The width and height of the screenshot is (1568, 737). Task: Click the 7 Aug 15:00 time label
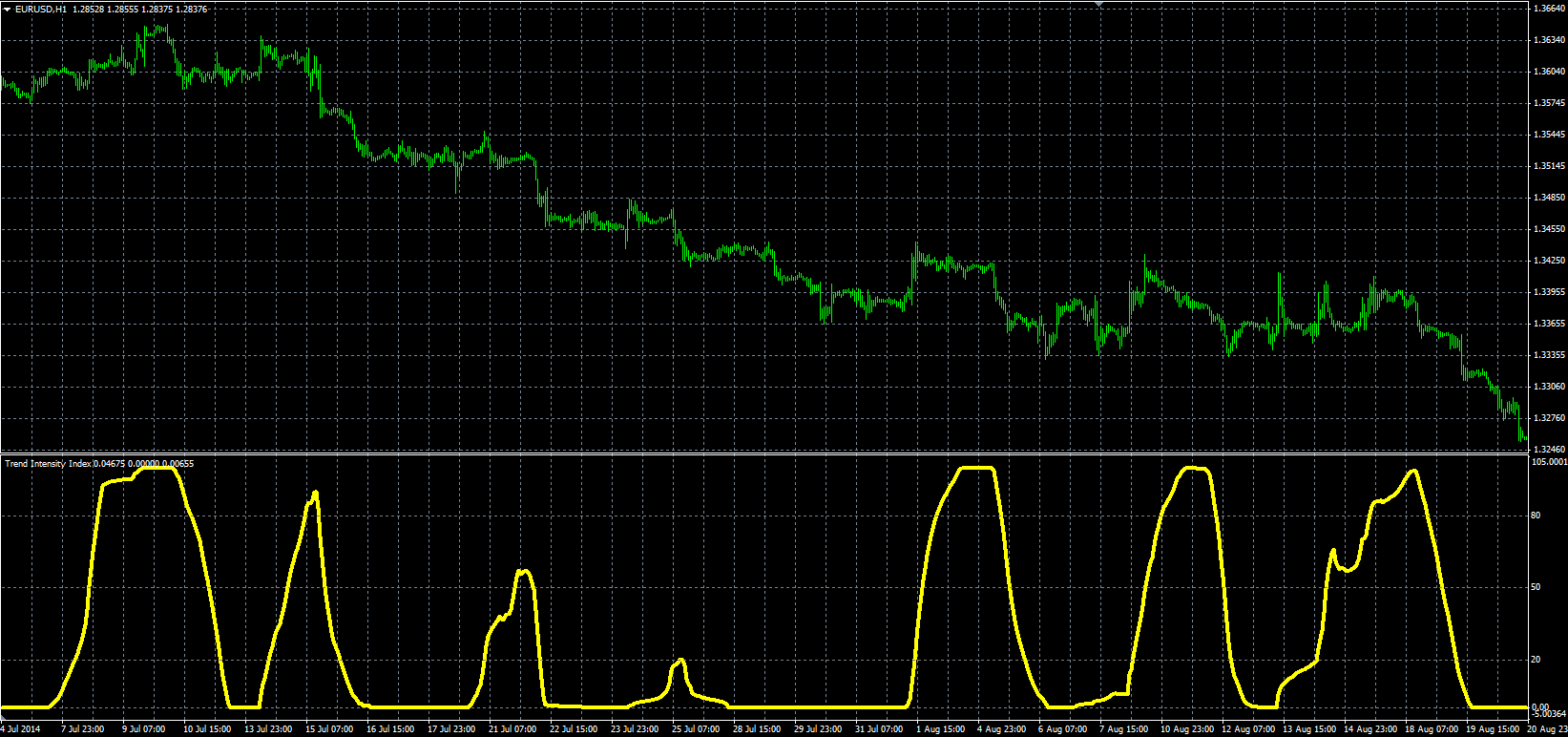1122,729
